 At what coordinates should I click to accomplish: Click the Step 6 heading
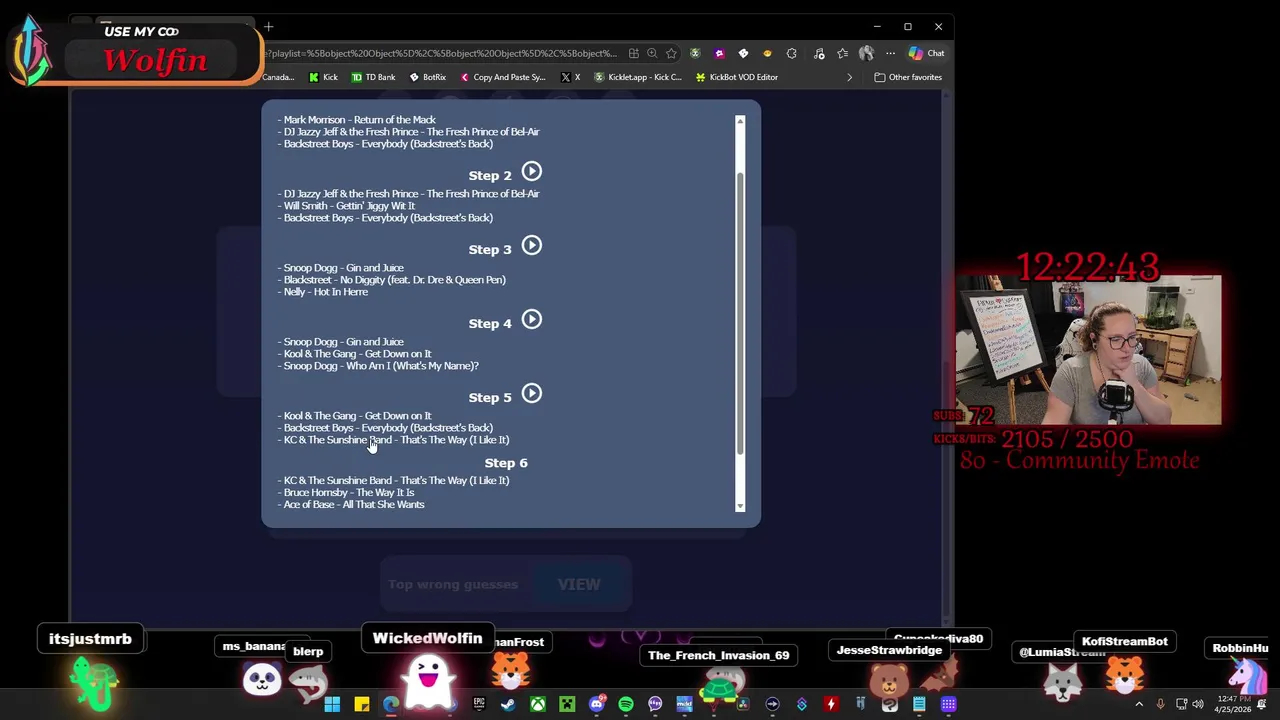click(506, 463)
